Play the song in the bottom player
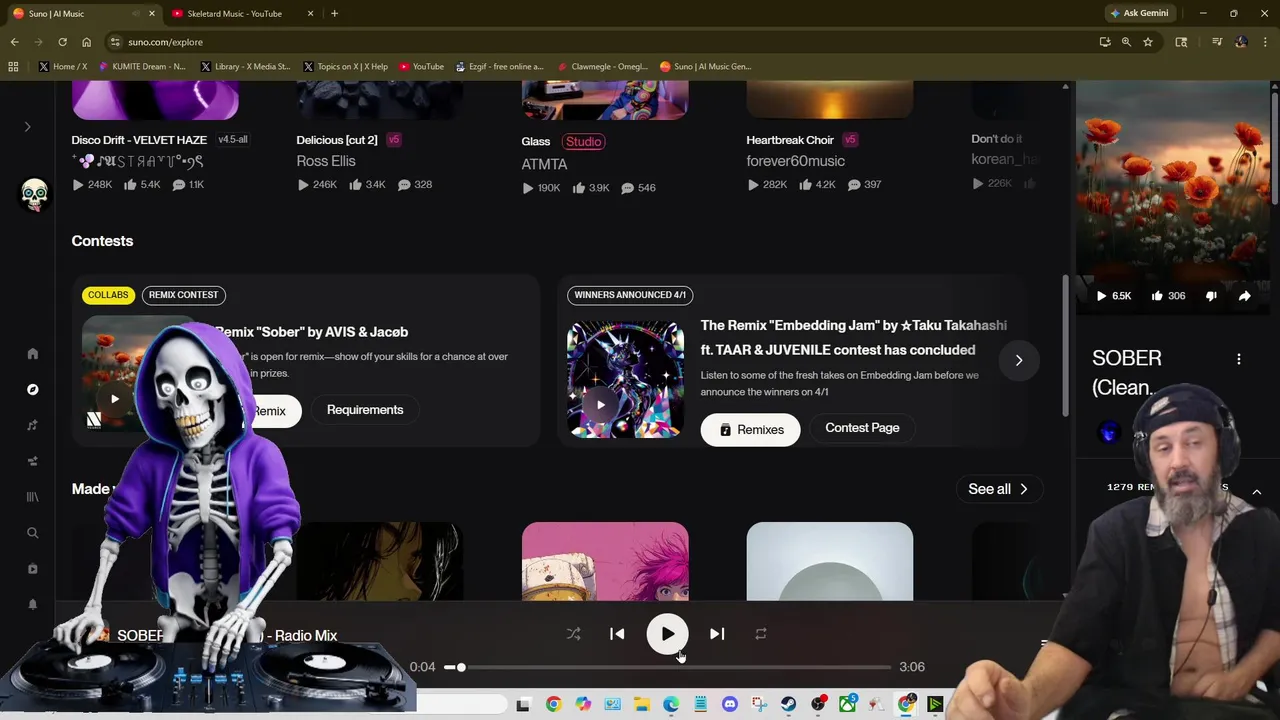The image size is (1280, 720). [x=667, y=634]
